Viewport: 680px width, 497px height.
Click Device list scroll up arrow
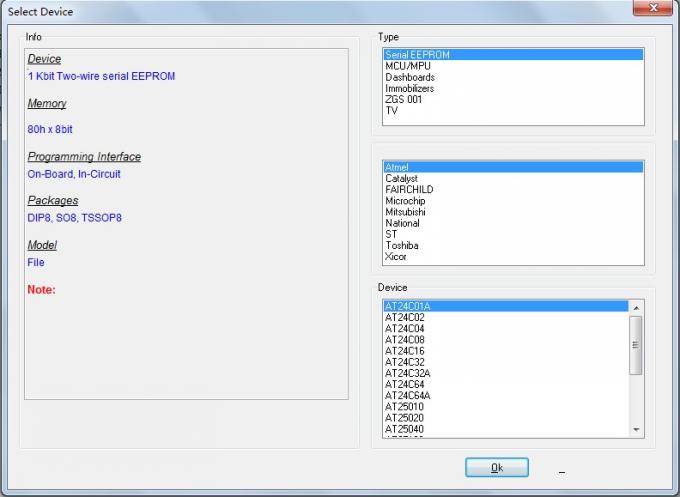click(x=636, y=308)
